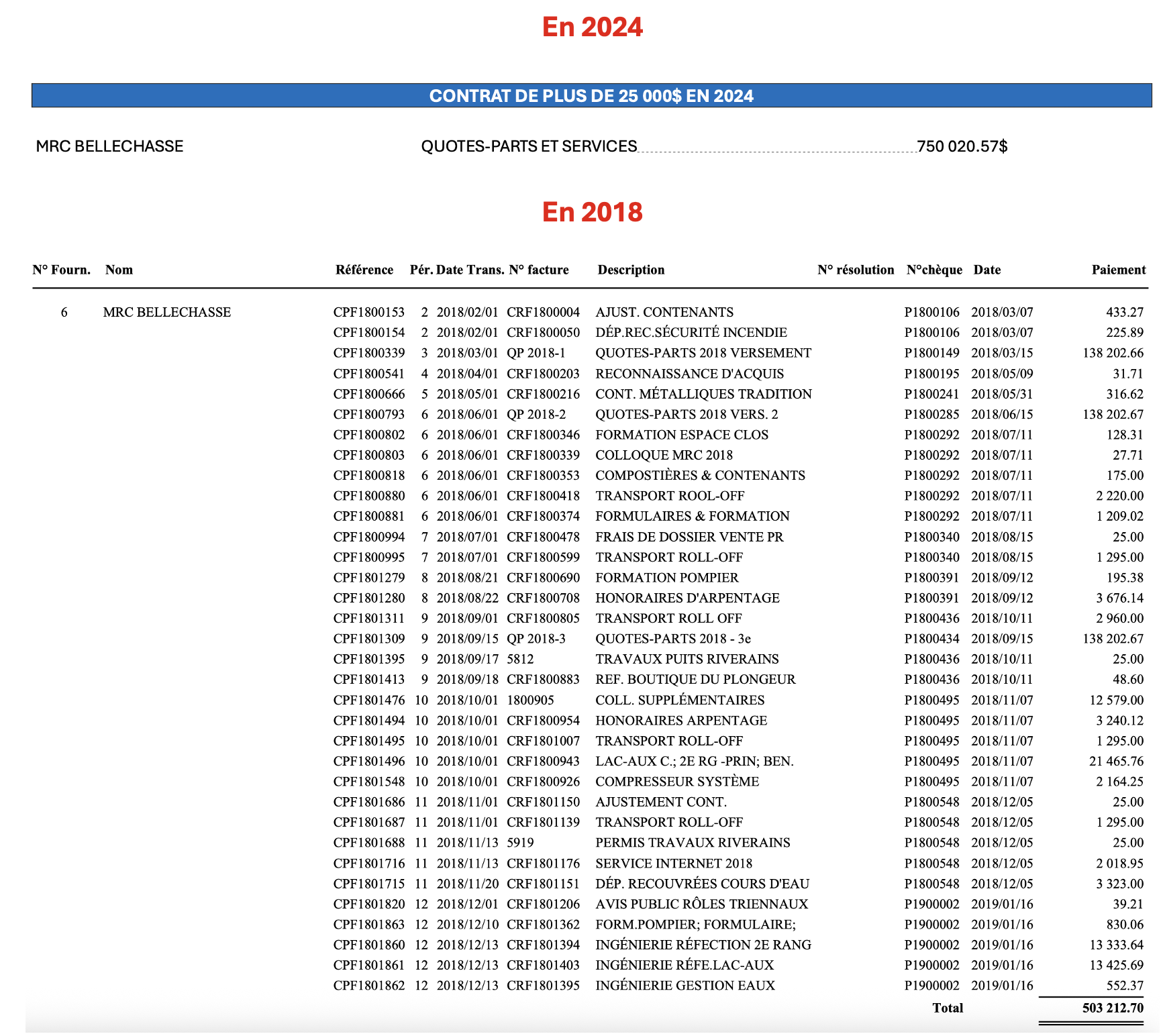Select reference CPF1800153 in the first row
The image size is (1165, 1036).
pyautogui.click(x=369, y=312)
